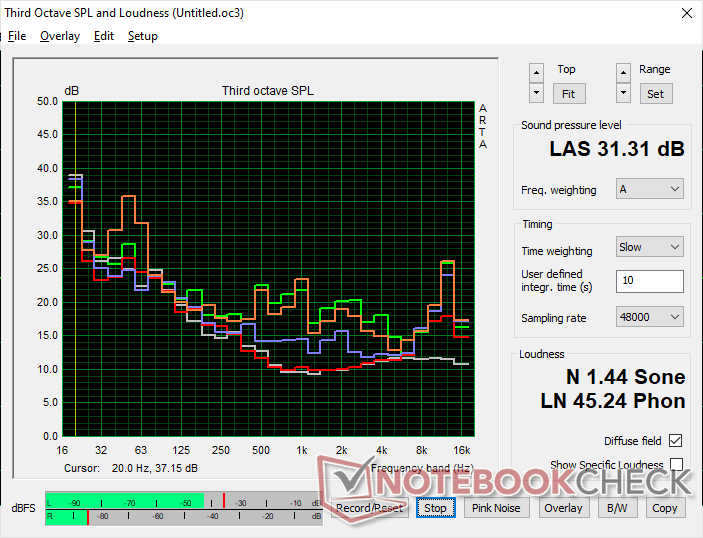The width and height of the screenshot is (703, 538).
Task: Click the Range up arrow
Action: (x=623, y=73)
